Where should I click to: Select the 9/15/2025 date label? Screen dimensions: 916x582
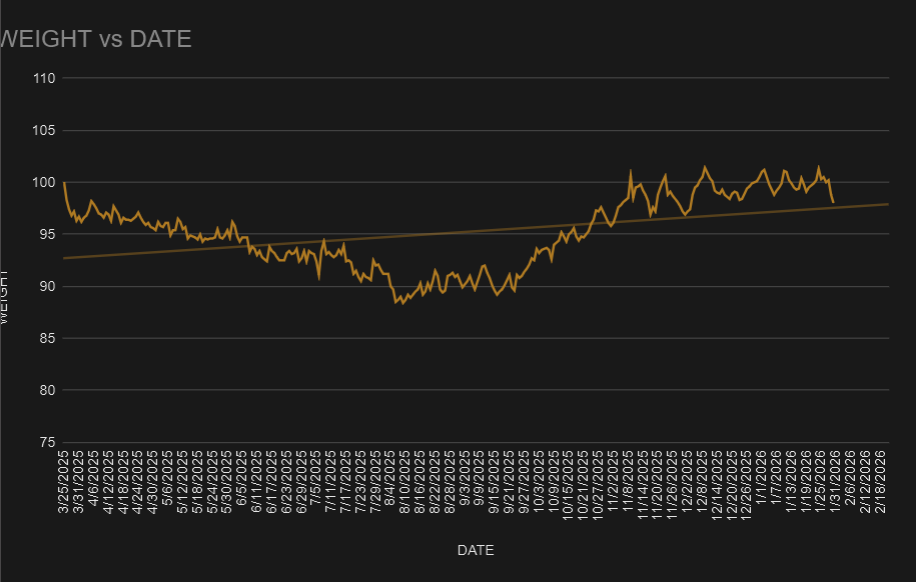tap(494, 481)
